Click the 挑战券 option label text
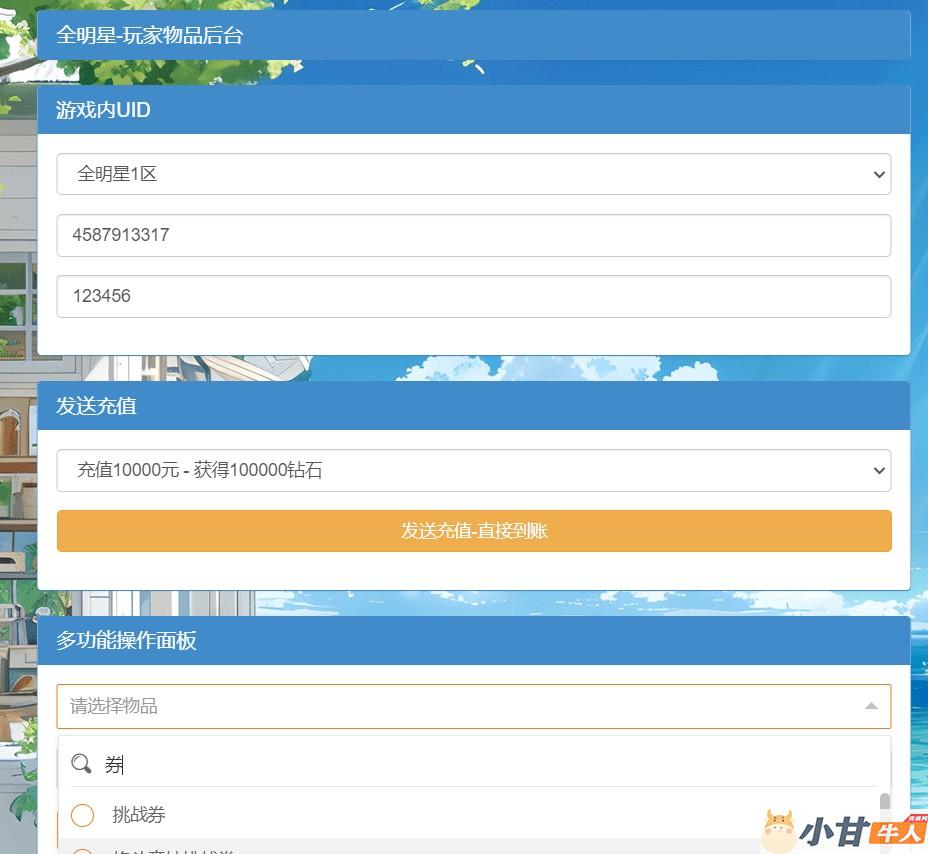Viewport: 928px width, 854px height. click(x=139, y=815)
